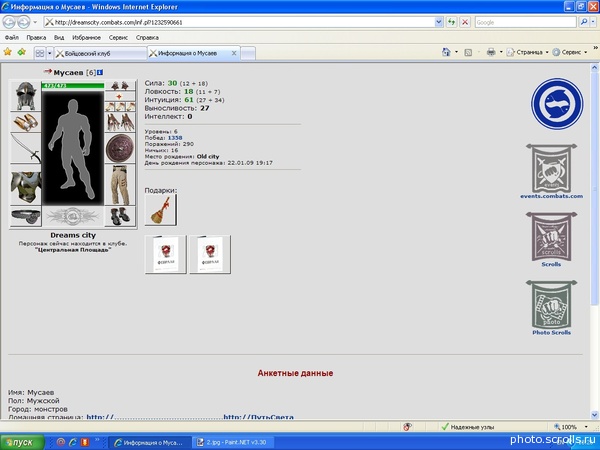Click the browser Forward button
The image size is (600, 450).
pos(24,22)
